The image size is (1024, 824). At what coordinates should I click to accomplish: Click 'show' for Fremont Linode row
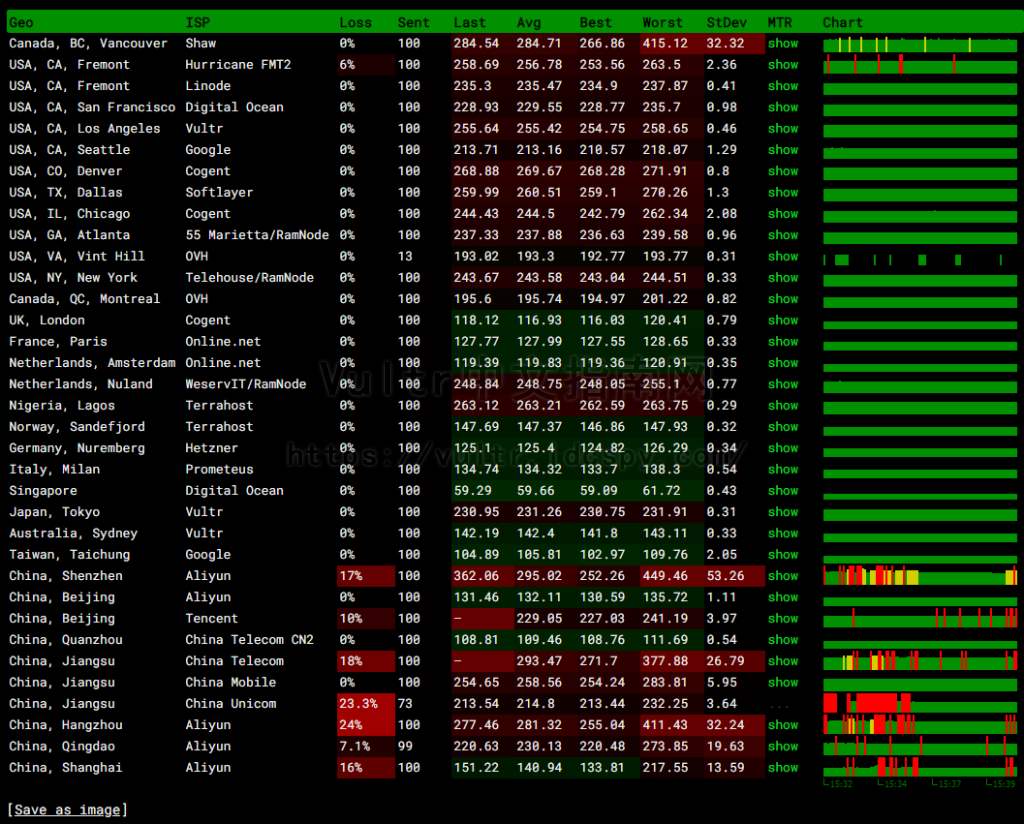[783, 86]
